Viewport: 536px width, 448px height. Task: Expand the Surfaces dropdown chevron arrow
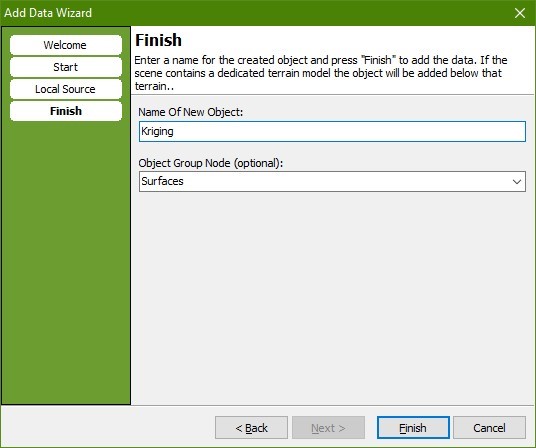(x=517, y=181)
